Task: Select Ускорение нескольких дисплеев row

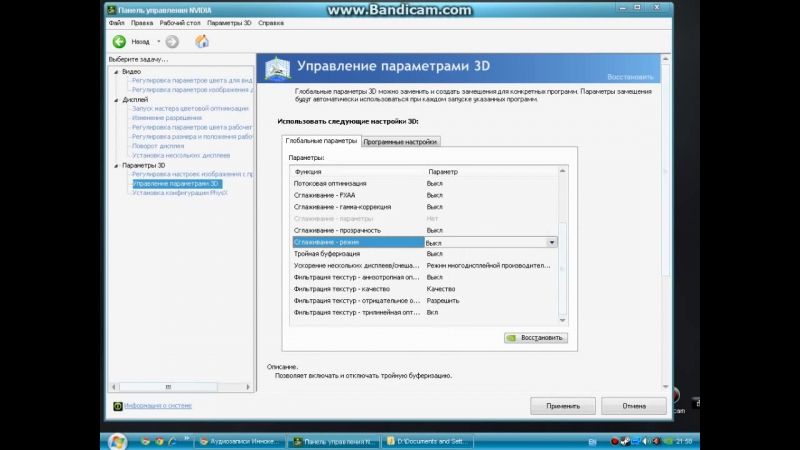Action: [x=424, y=266]
